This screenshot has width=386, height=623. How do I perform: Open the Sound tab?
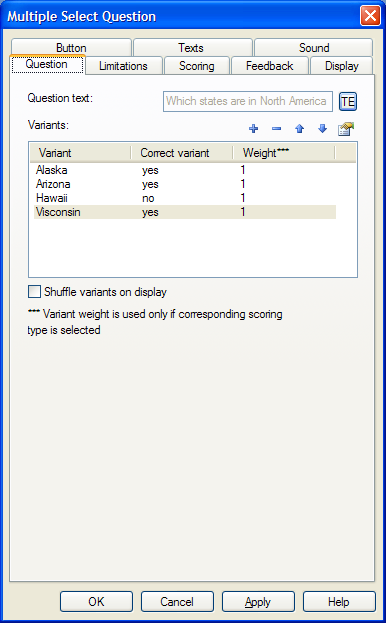coord(314,48)
